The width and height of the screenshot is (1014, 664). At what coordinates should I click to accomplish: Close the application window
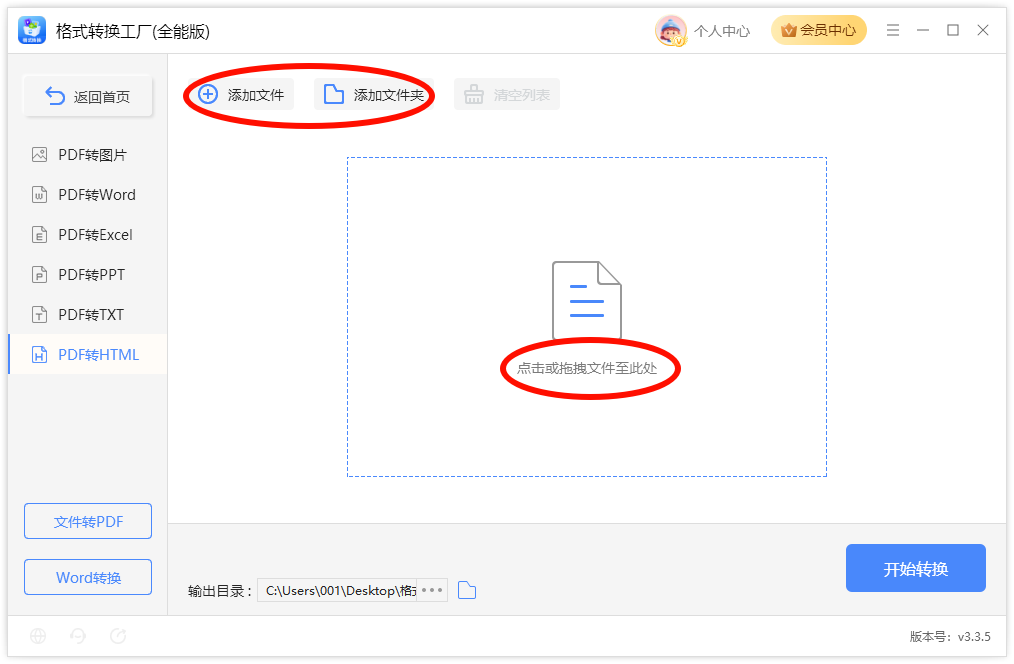pyautogui.click(x=983, y=30)
